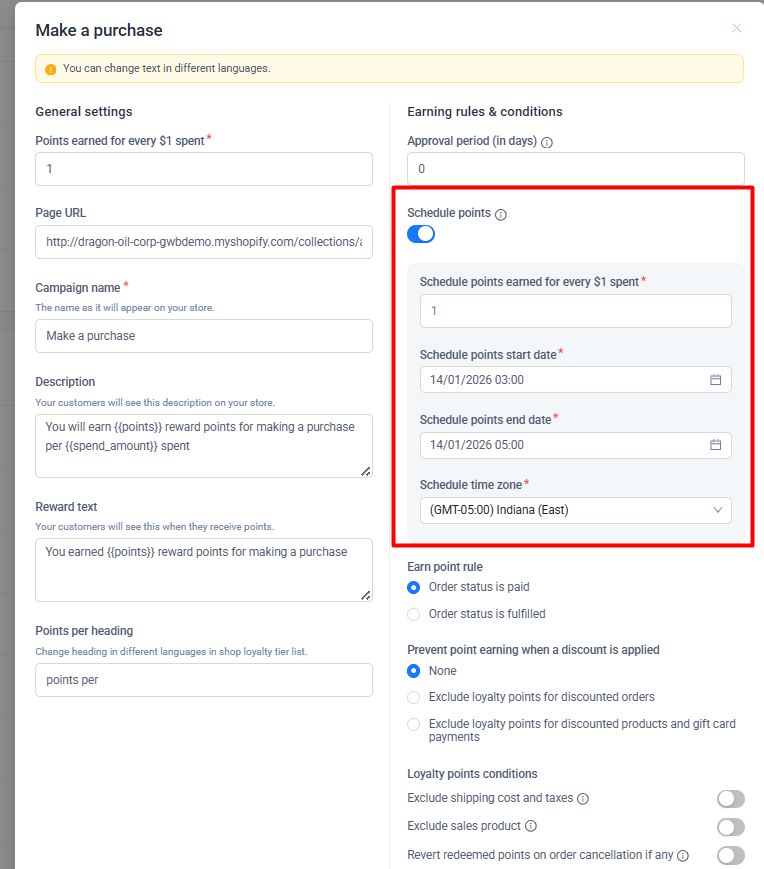
Task: Close the Make a purchase dialog
Action: [737, 28]
